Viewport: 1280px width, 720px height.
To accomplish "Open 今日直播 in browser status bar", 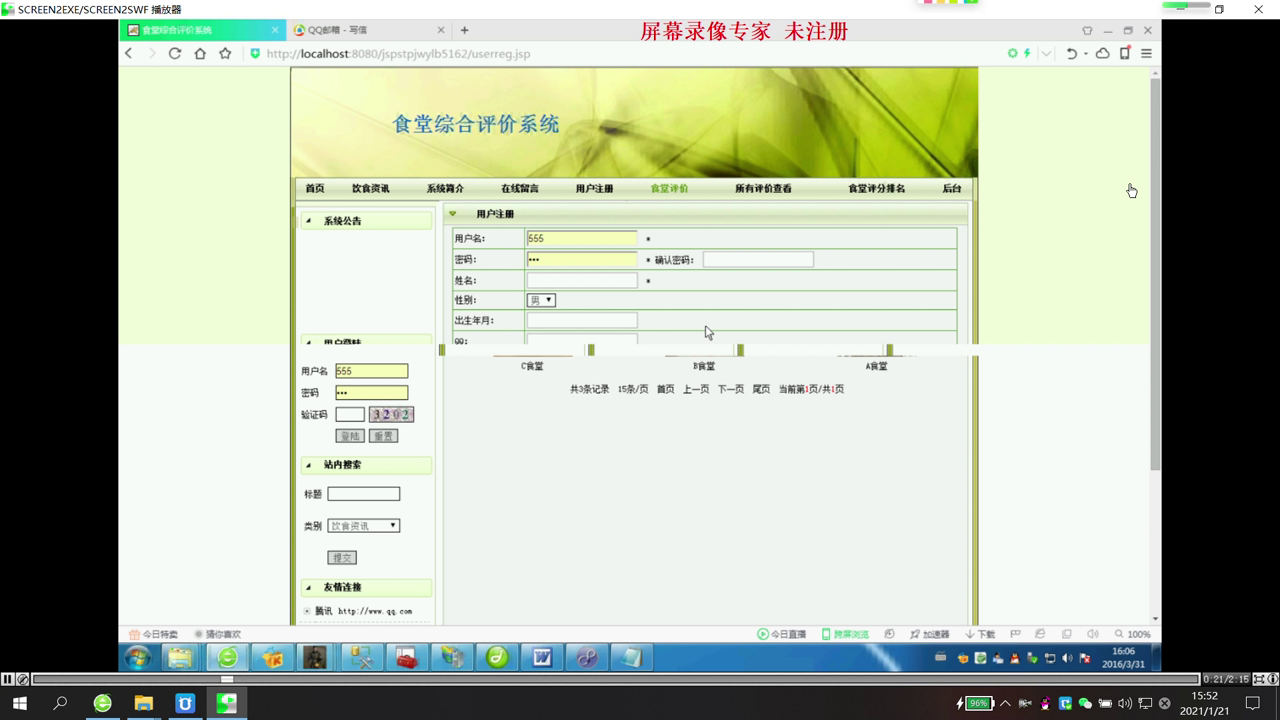I will coord(782,634).
